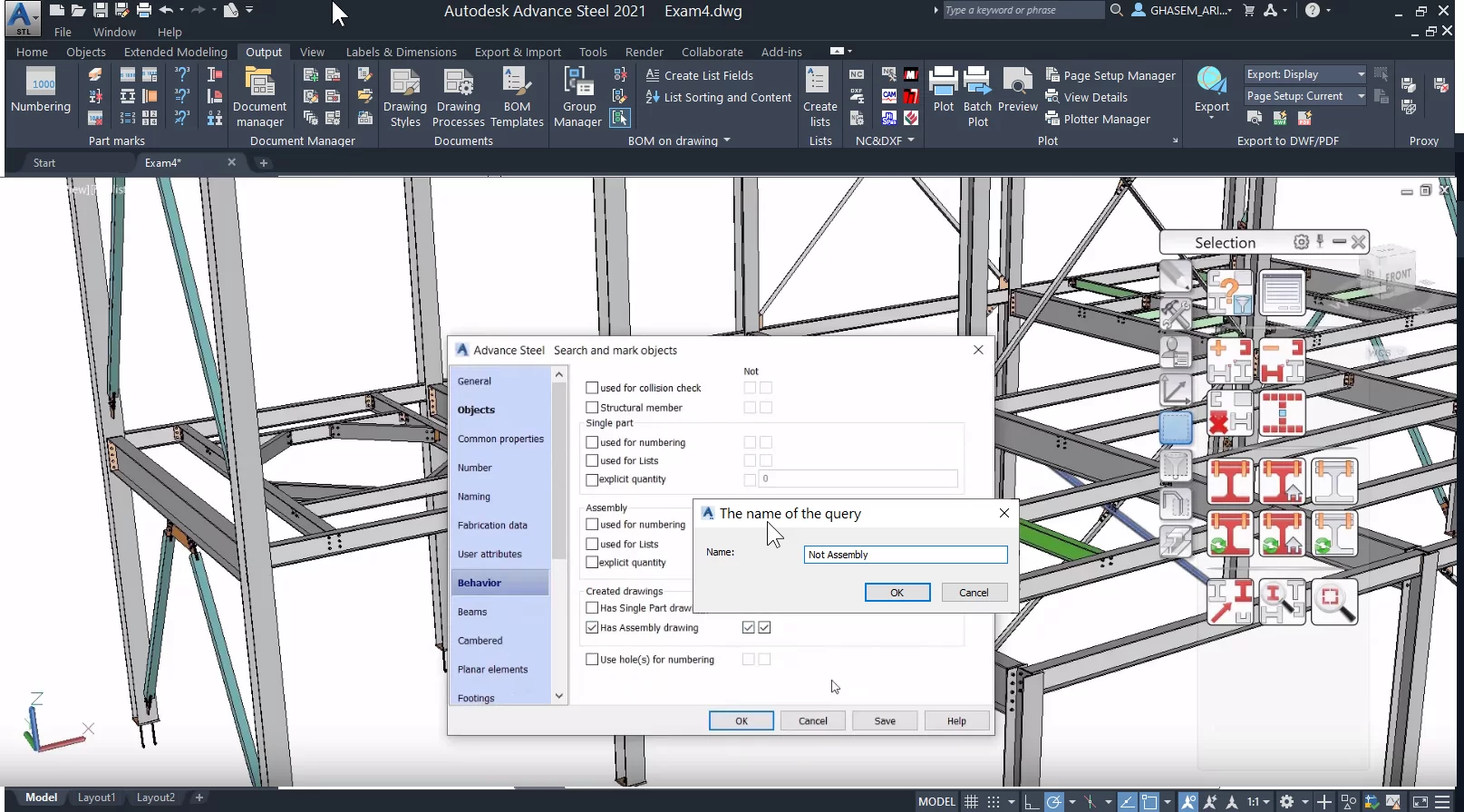Uncheck the Has Assembly drawing checkbox
The height and width of the screenshot is (812, 1464).
(x=592, y=627)
